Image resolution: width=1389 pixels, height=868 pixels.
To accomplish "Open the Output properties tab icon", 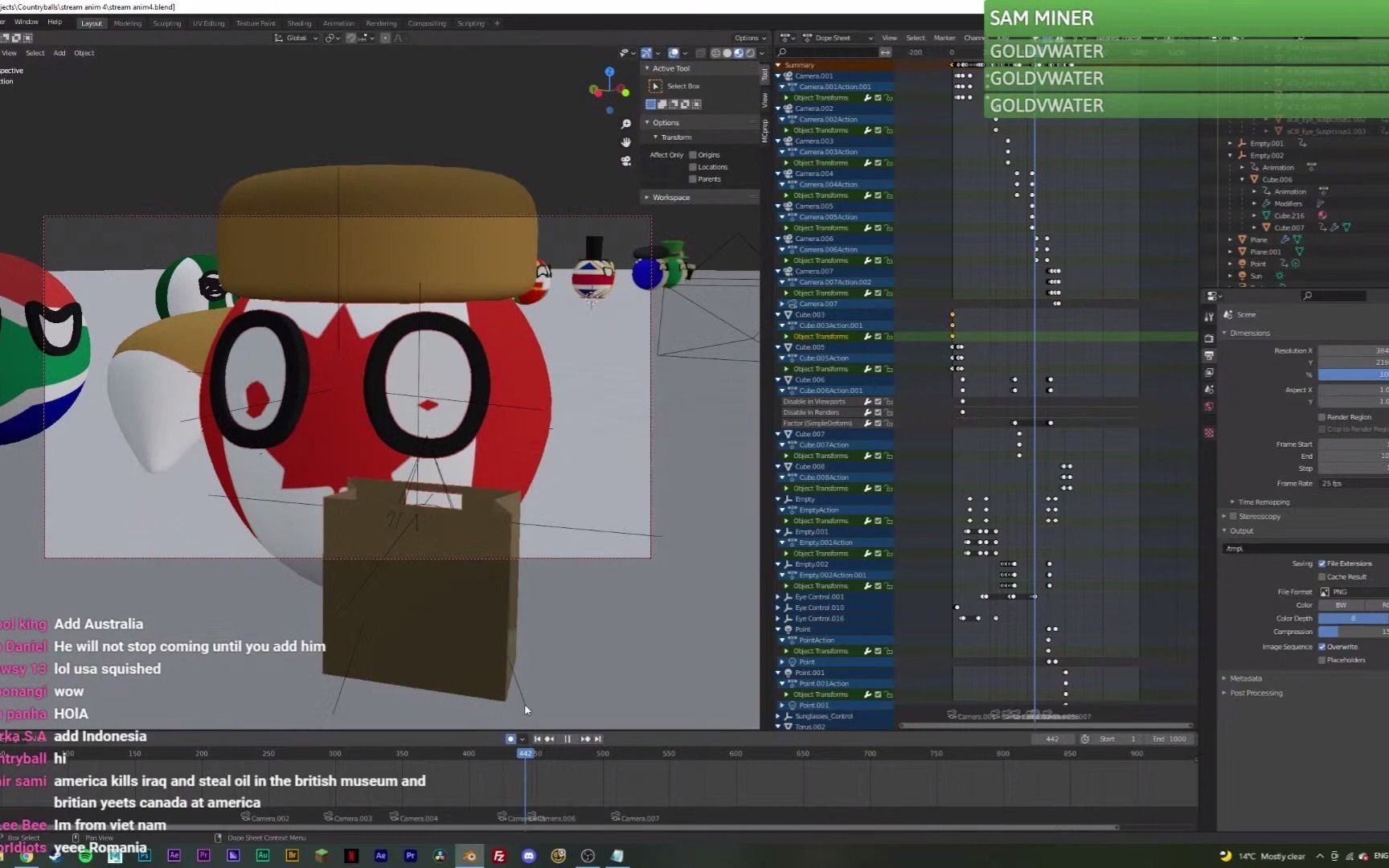I will (x=1209, y=355).
